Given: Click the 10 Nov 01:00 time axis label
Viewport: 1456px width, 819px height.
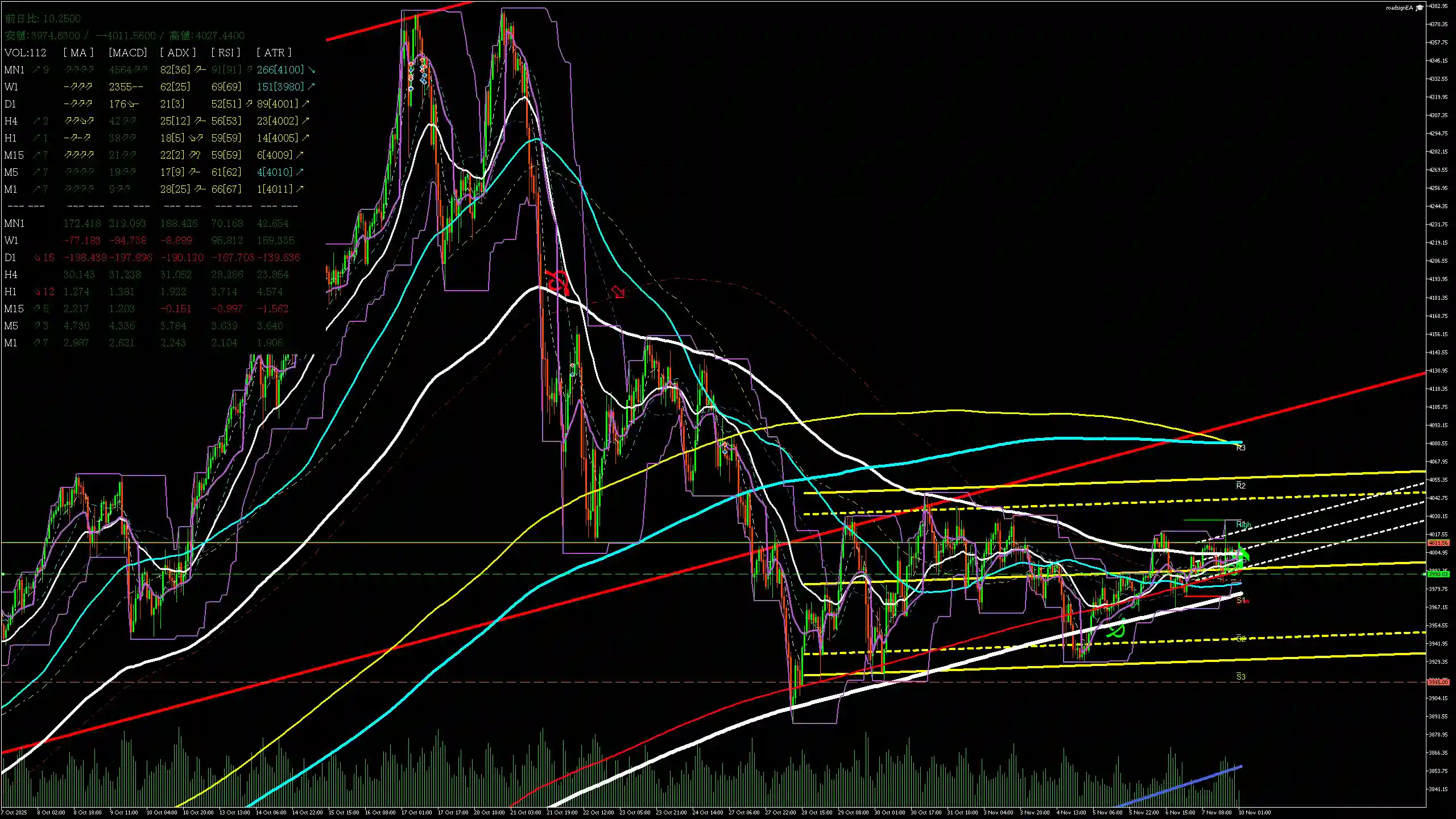Looking at the screenshot, I should (x=1255, y=812).
